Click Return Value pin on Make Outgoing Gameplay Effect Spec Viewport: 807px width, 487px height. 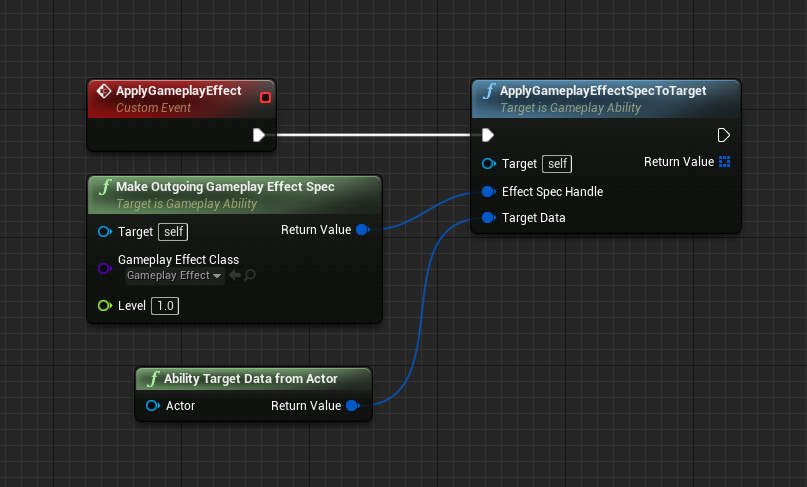[363, 230]
